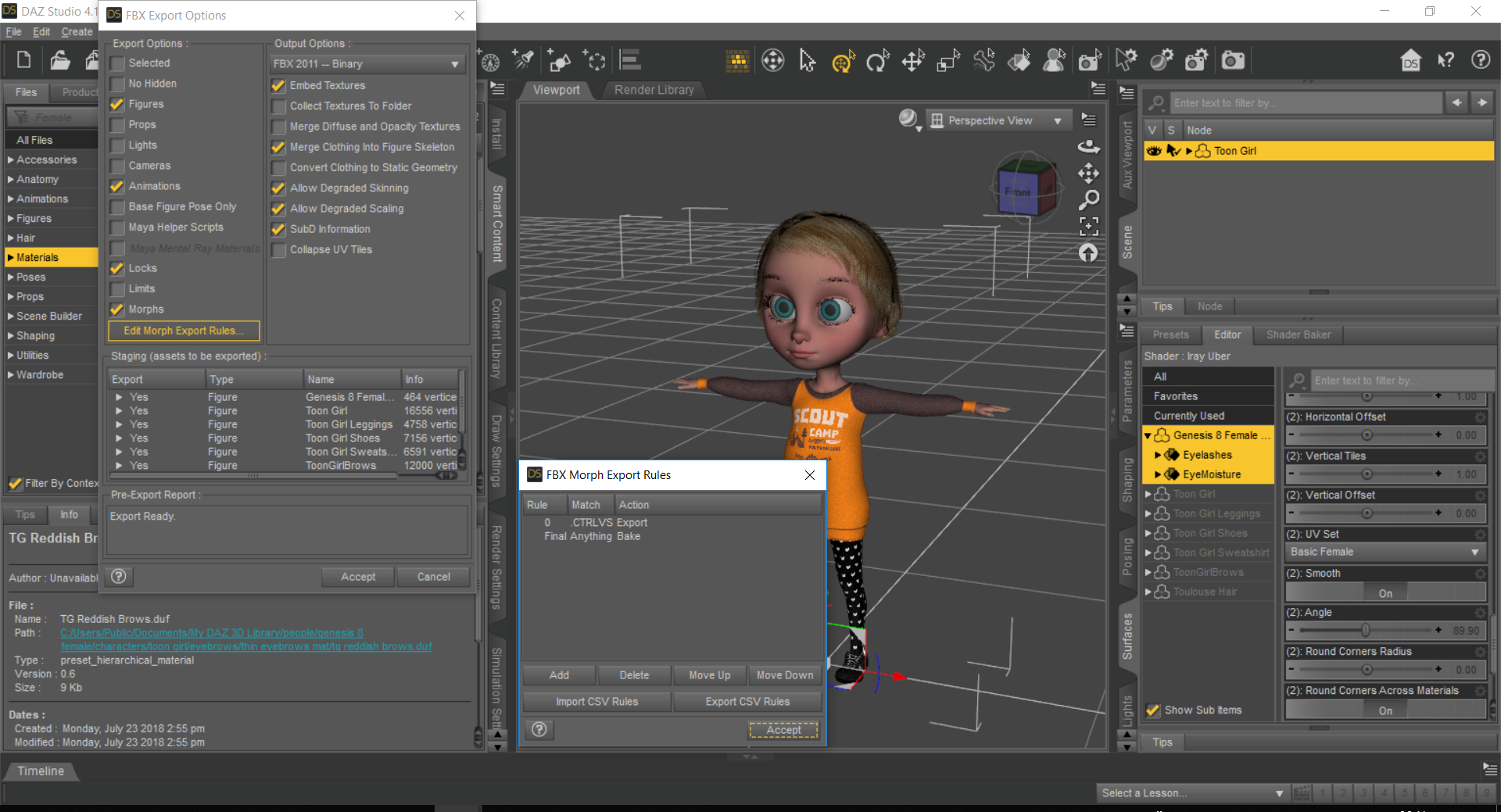
Task: Open the Timeline tab
Action: point(41,771)
